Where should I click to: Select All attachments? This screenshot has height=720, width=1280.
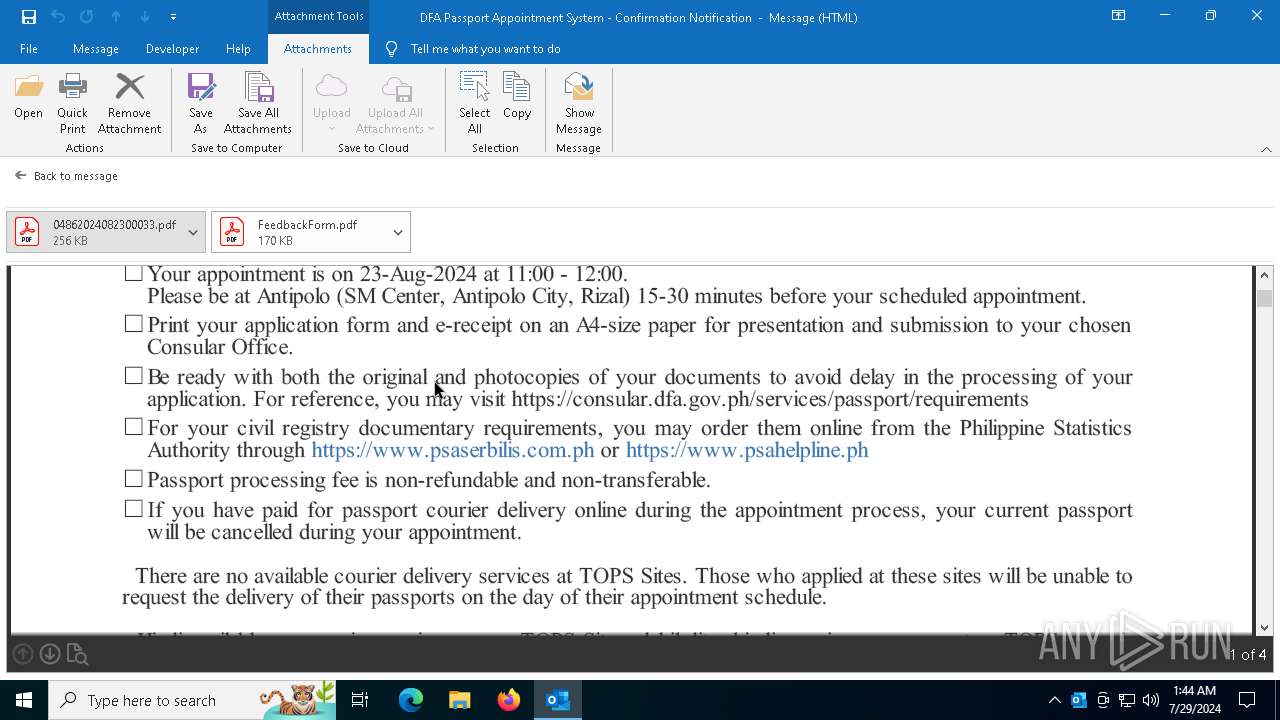tap(475, 104)
